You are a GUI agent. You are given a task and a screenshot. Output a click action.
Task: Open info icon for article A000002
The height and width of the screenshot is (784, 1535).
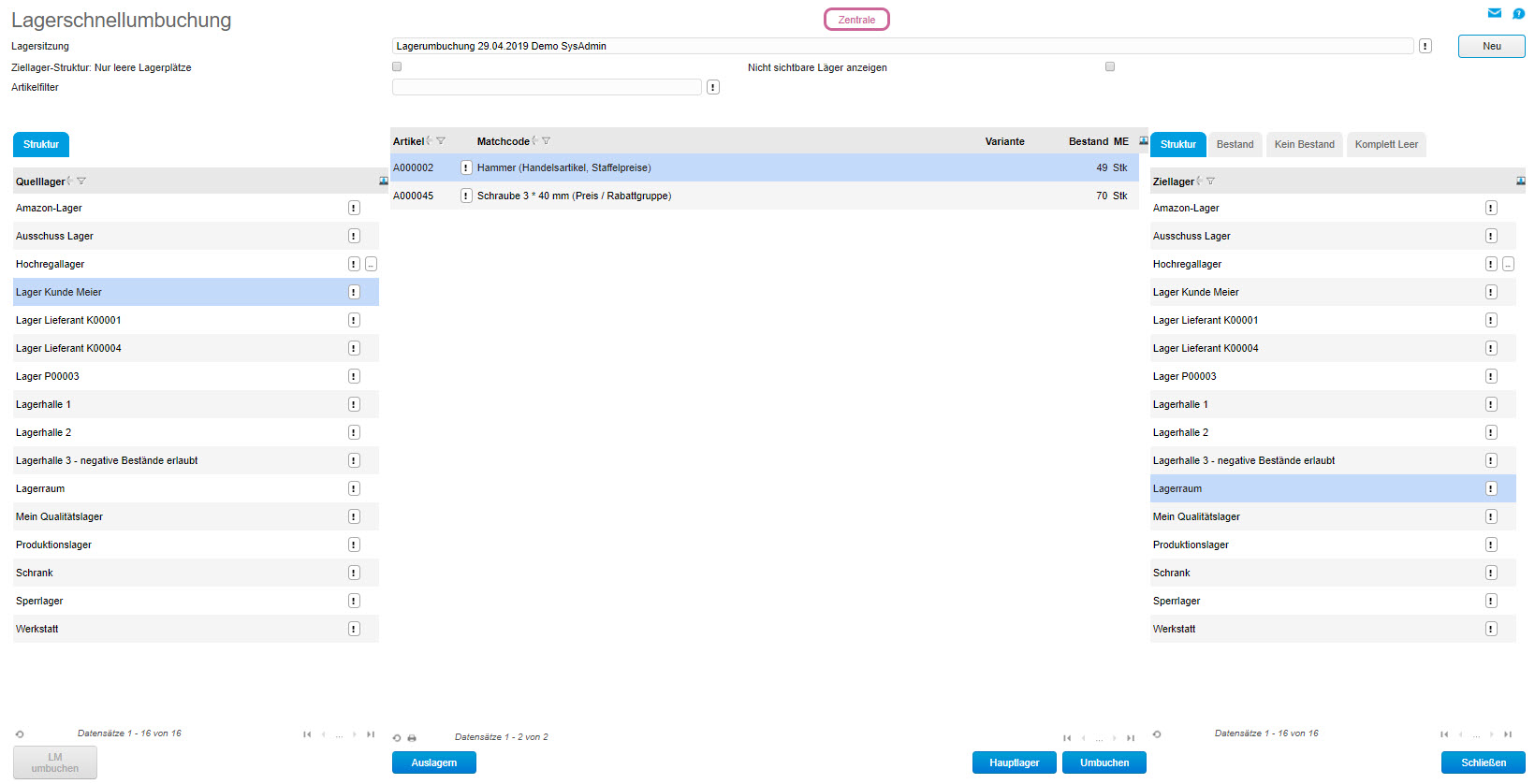point(466,167)
